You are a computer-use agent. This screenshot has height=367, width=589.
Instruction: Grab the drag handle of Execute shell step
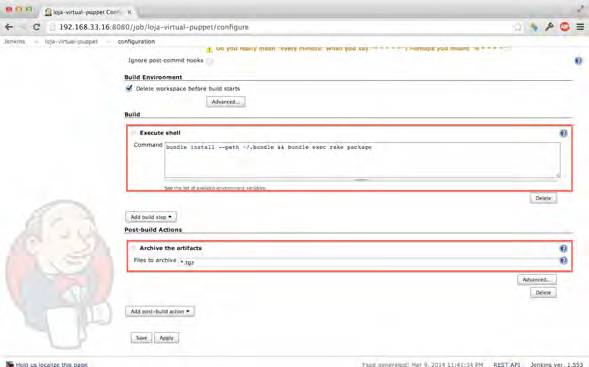(133, 133)
